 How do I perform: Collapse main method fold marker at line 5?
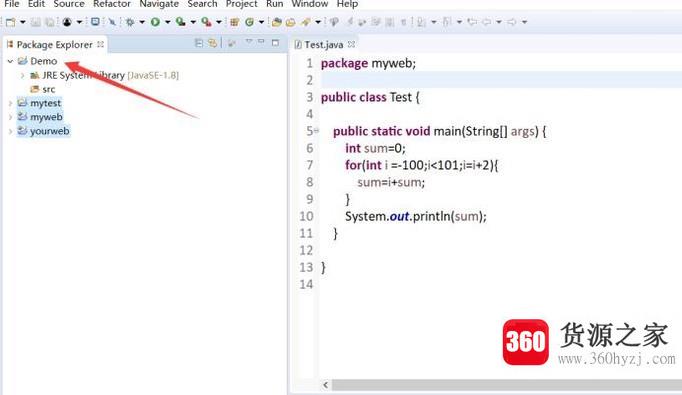point(316,130)
